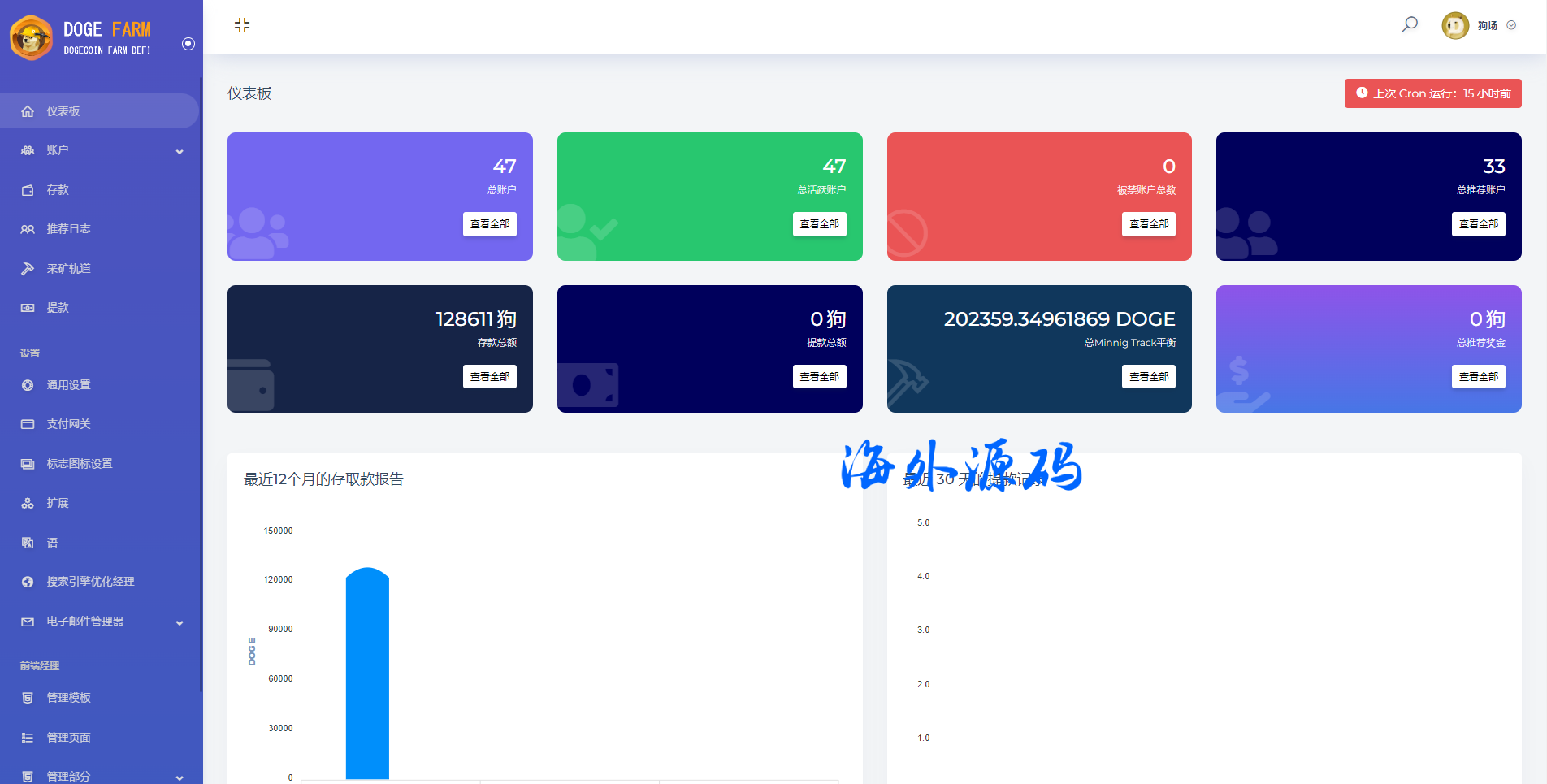
Task: Expand the 账户 accounts submenu
Action: click(x=180, y=151)
